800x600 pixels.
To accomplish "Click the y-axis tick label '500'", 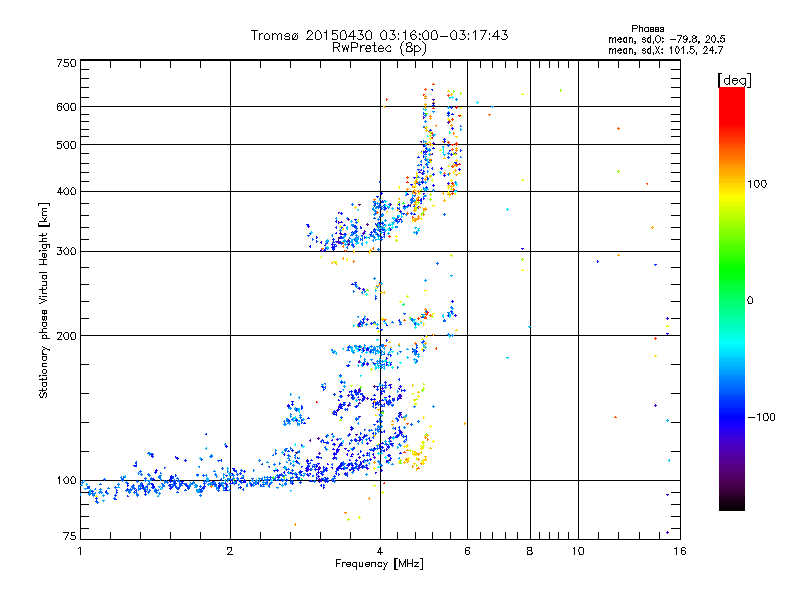I will [66, 145].
